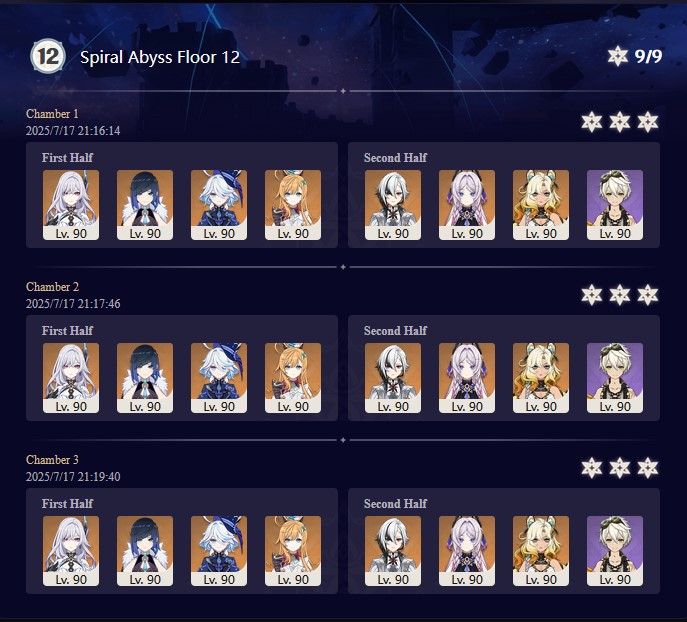Select Chamber 1 first-half dark blue-haired character portrait
This screenshot has width=687, height=622.
click(145, 205)
